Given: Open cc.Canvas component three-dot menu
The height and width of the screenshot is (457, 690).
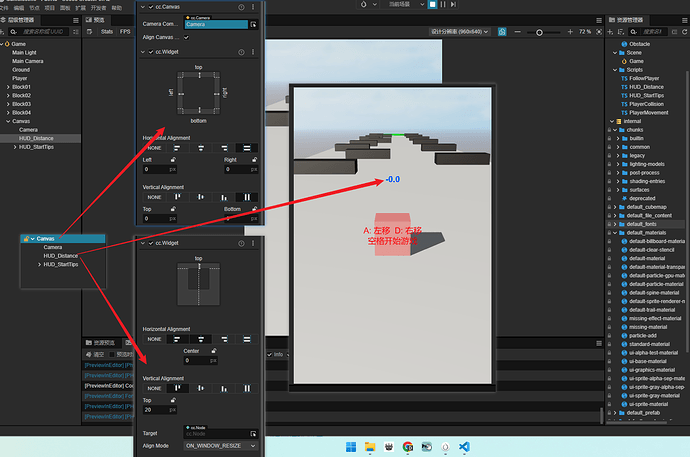Looking at the screenshot, I should 253,7.
